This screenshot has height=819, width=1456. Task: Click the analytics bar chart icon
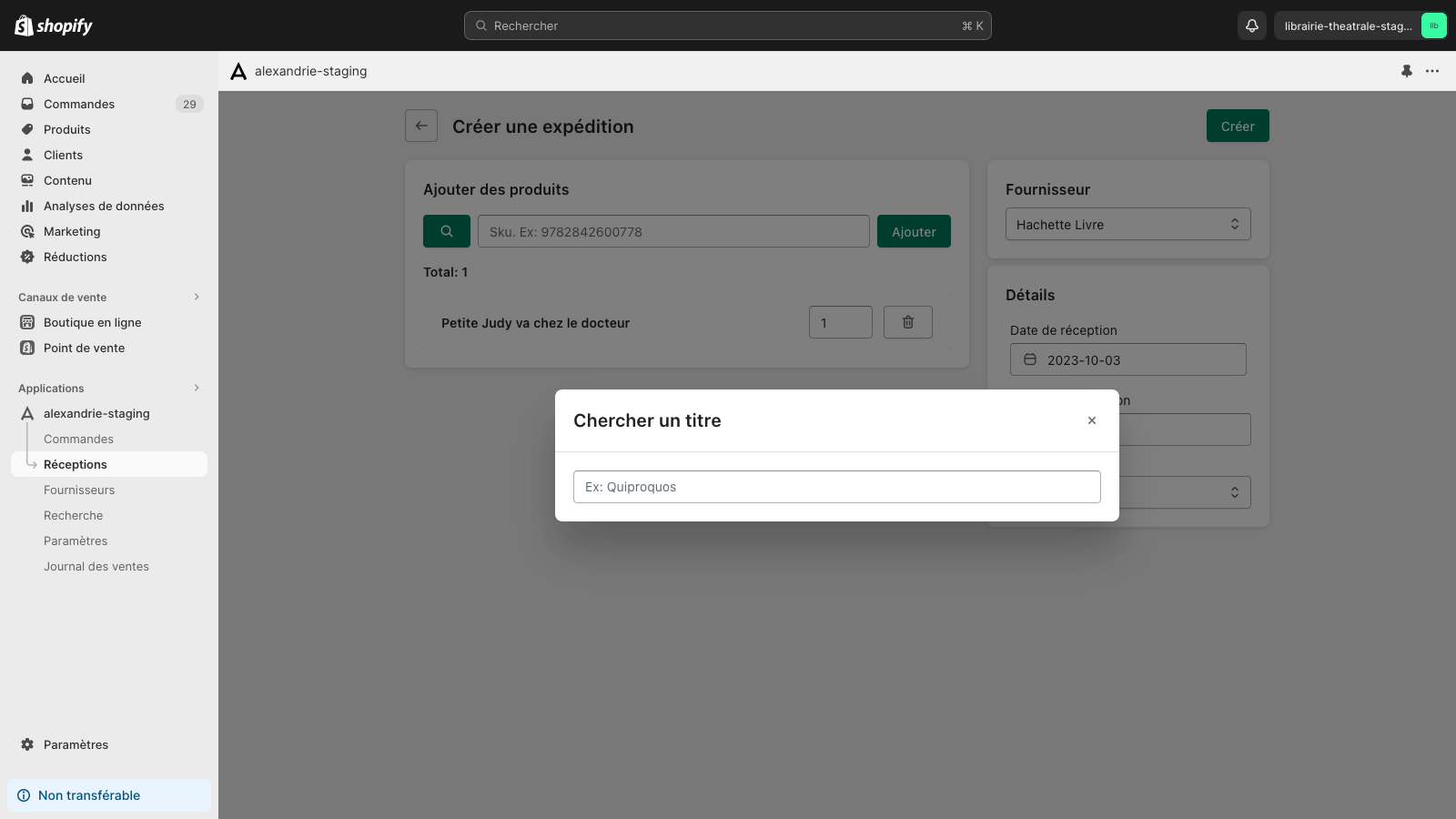coord(27,206)
